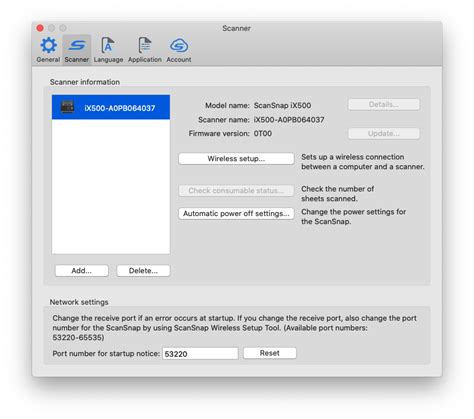Click the 'Port number for startup notice:' label
Viewport: 474px width, 419px height.
pos(106,353)
